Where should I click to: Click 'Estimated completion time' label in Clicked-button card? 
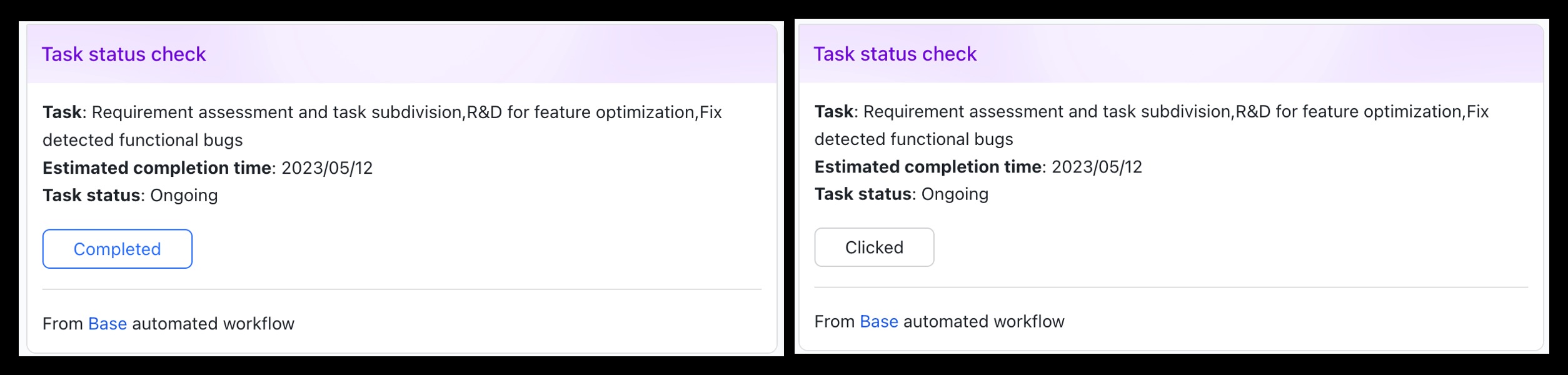(928, 167)
